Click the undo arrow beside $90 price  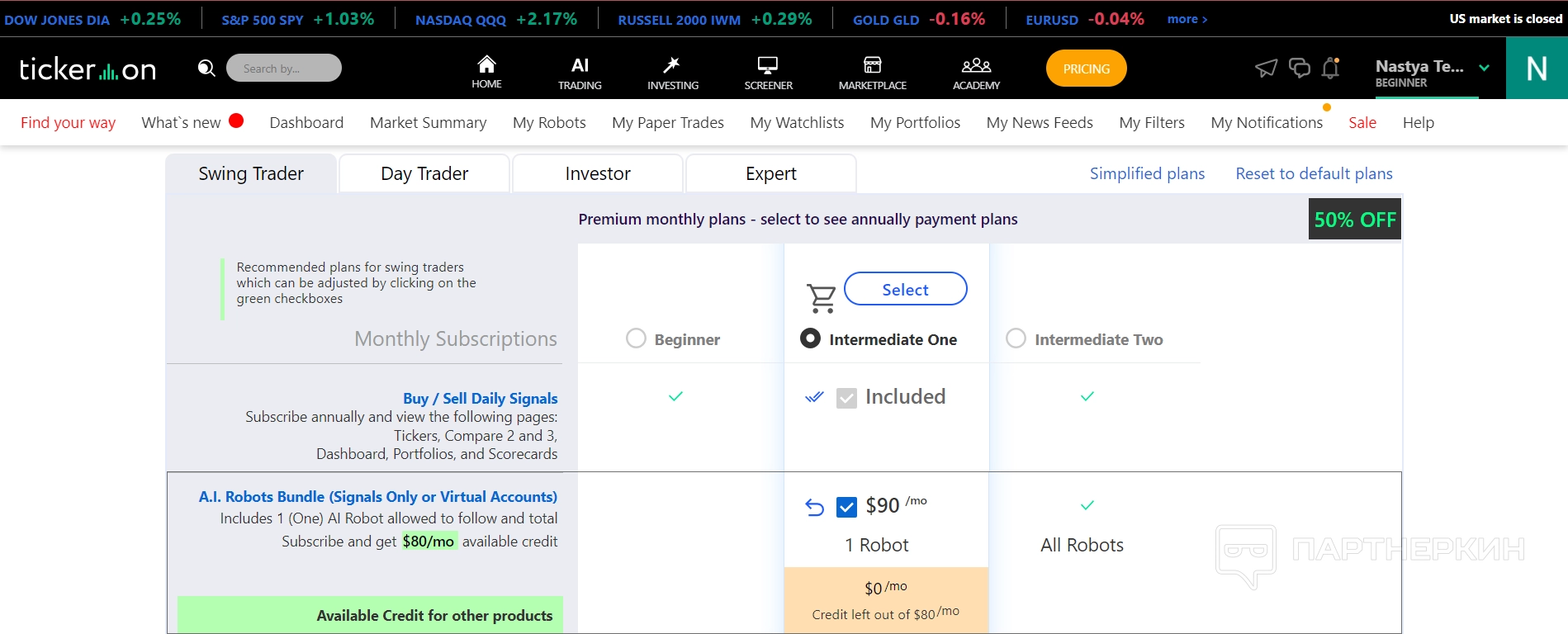coord(814,507)
